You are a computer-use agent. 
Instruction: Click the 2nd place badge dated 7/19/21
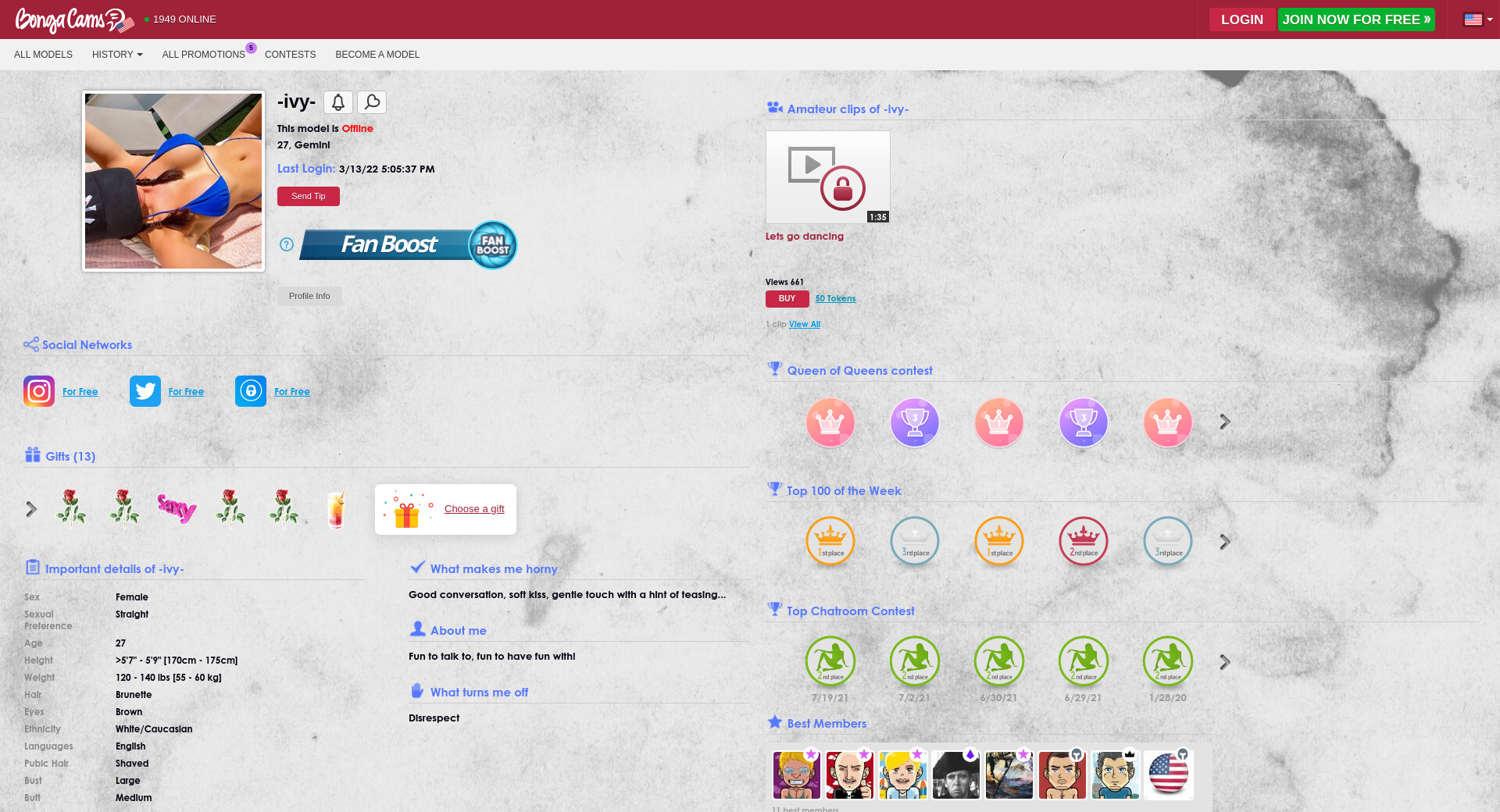tap(830, 661)
